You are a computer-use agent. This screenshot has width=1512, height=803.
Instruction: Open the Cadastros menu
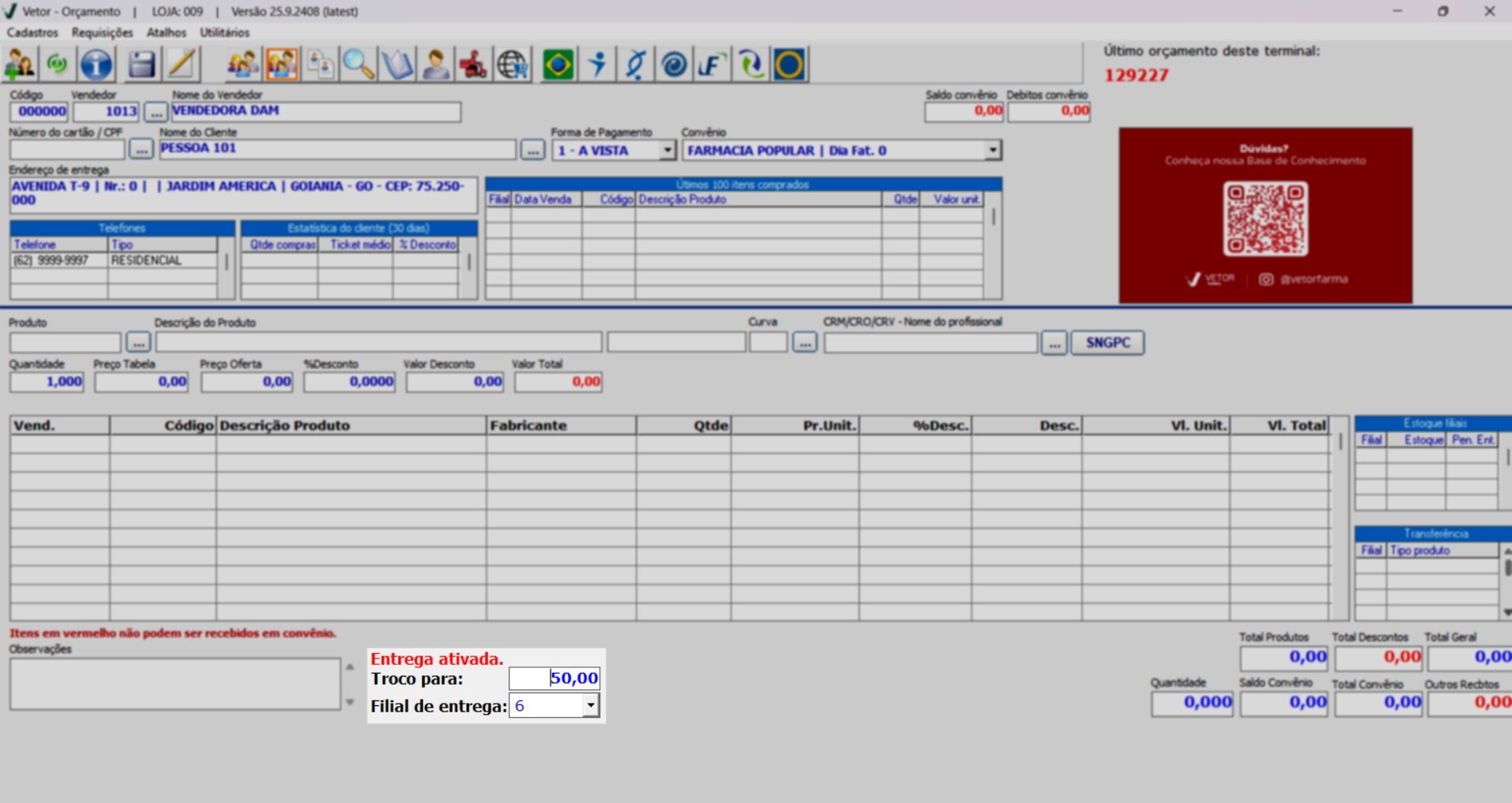point(32,32)
